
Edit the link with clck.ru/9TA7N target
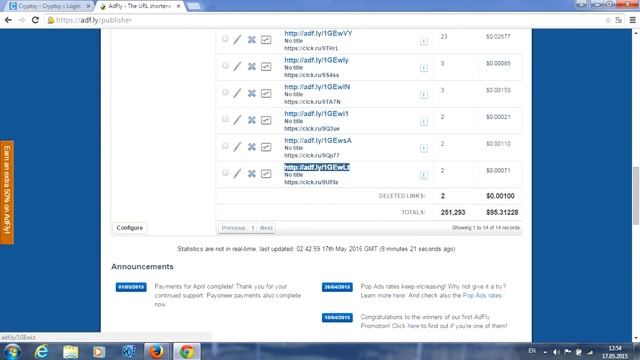[237, 93]
